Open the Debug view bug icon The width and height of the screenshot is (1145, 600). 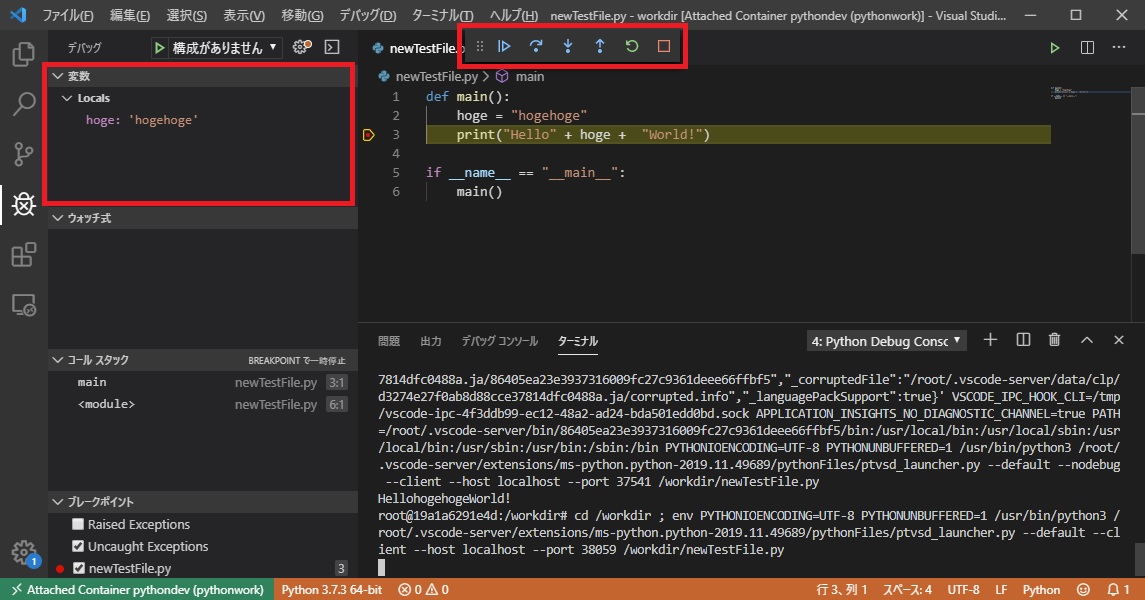coord(23,204)
